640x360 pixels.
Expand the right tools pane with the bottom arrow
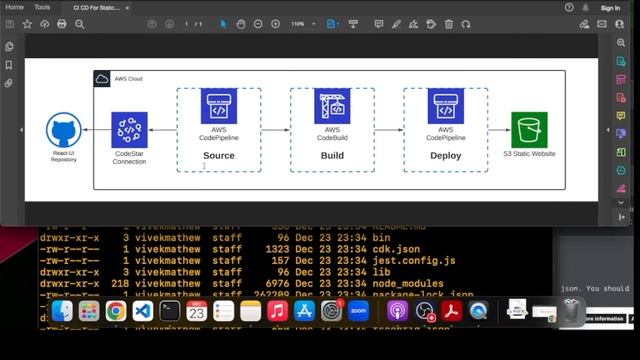(x=622, y=217)
